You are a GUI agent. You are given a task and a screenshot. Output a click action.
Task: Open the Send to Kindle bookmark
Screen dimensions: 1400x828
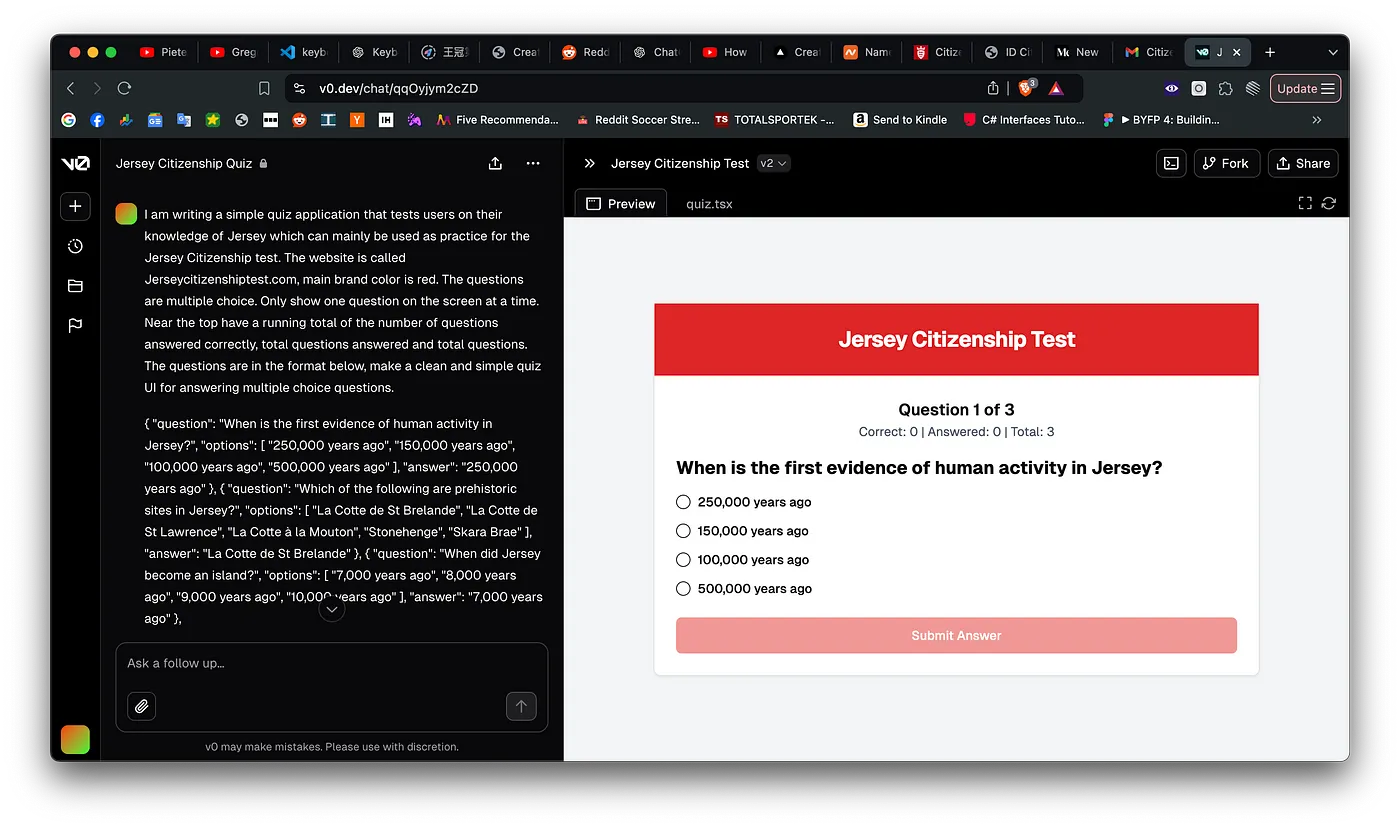tap(900, 119)
